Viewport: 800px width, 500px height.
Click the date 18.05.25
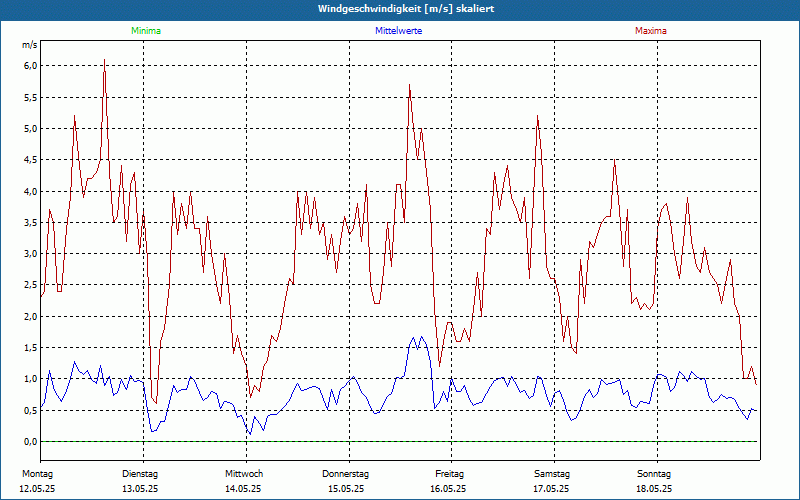click(654, 489)
